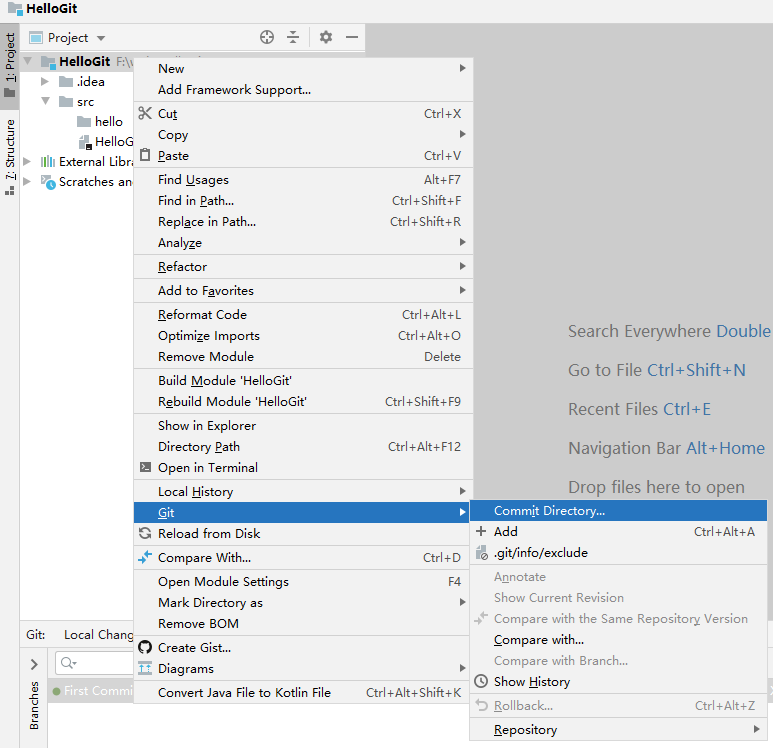The image size is (773, 748).
Task: Open Local History submenu
Action: point(303,491)
